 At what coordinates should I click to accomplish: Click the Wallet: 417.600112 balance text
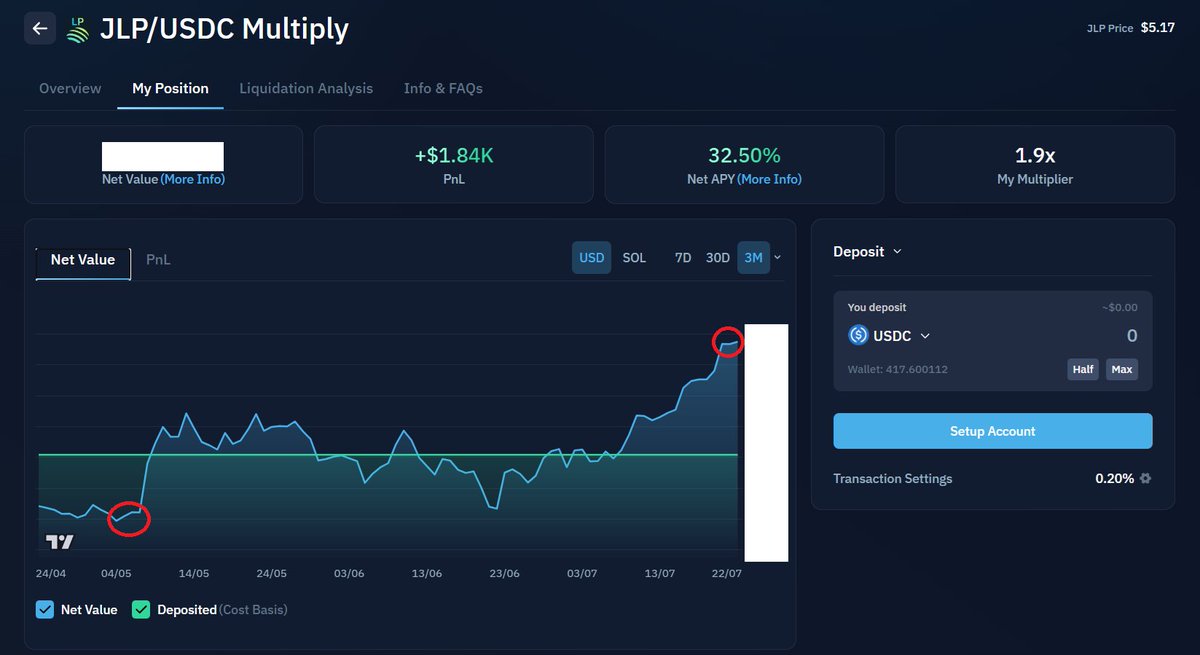click(898, 370)
